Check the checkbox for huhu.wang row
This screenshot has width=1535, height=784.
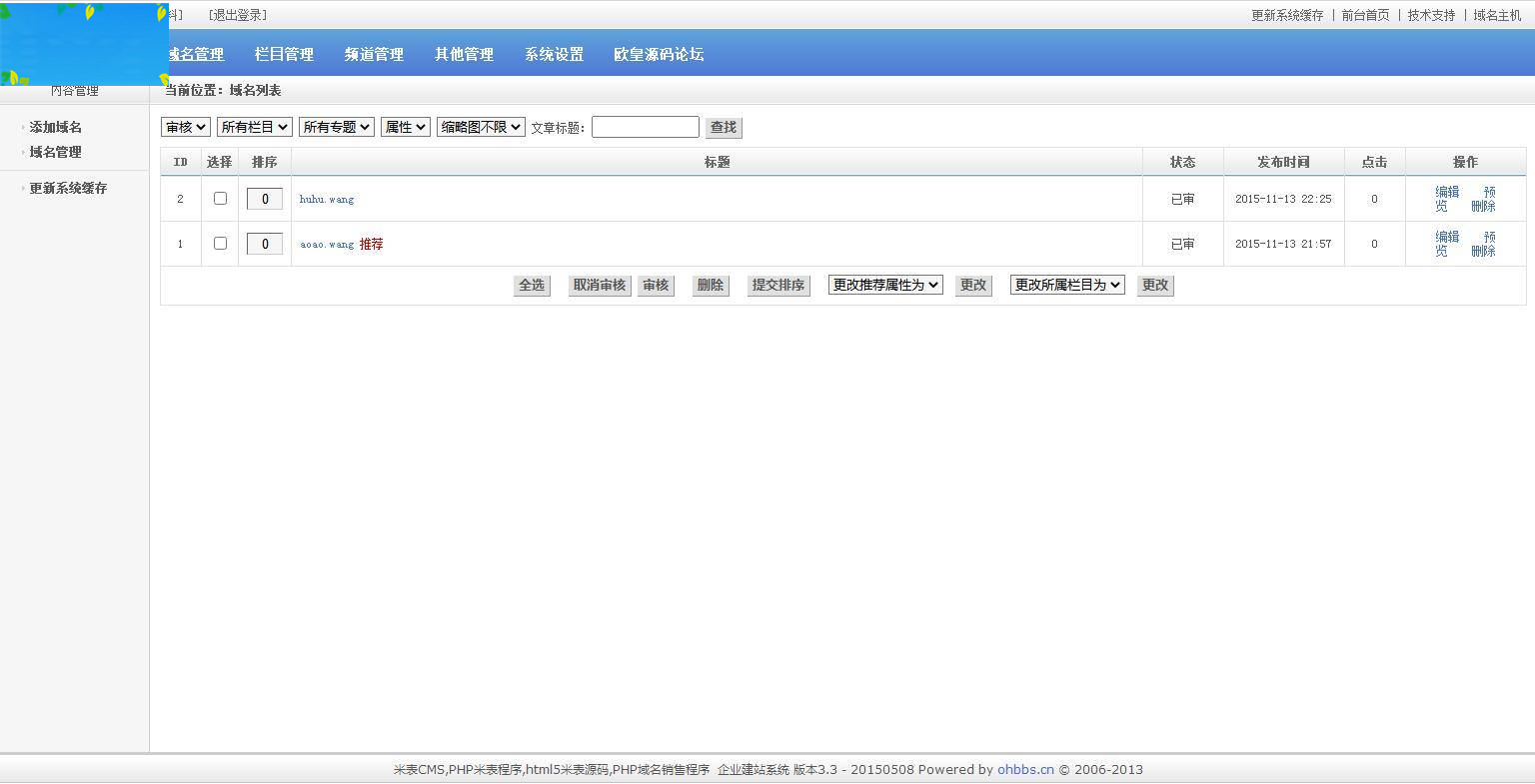click(x=219, y=198)
